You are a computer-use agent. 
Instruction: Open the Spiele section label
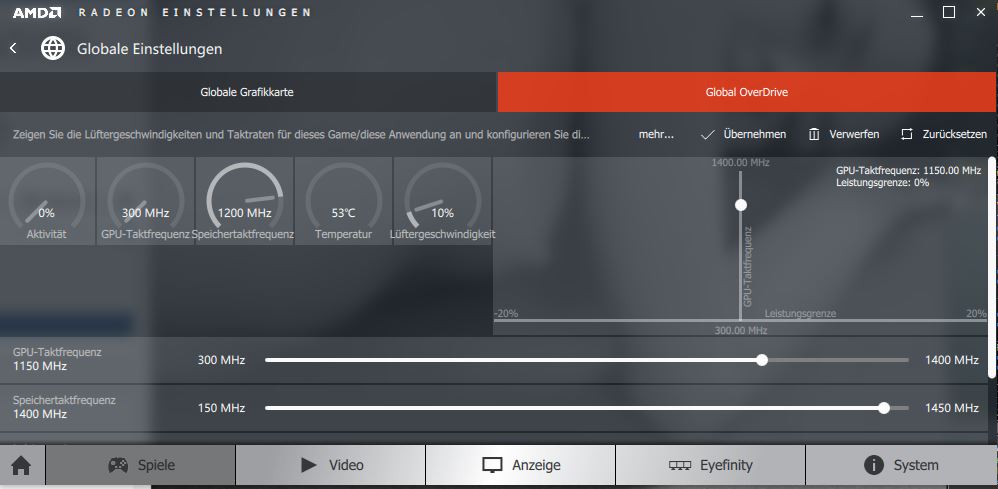click(x=157, y=465)
